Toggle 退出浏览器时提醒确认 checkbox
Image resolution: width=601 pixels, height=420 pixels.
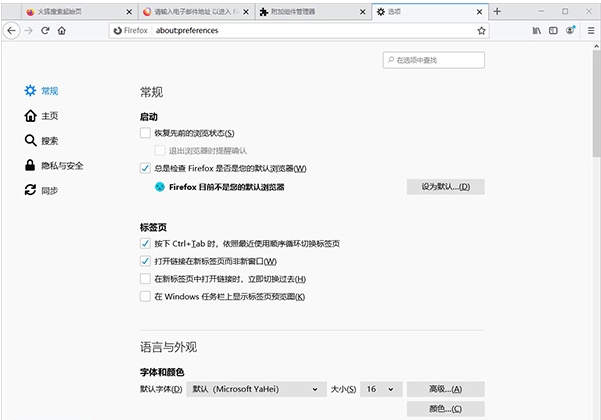pyautogui.click(x=160, y=151)
